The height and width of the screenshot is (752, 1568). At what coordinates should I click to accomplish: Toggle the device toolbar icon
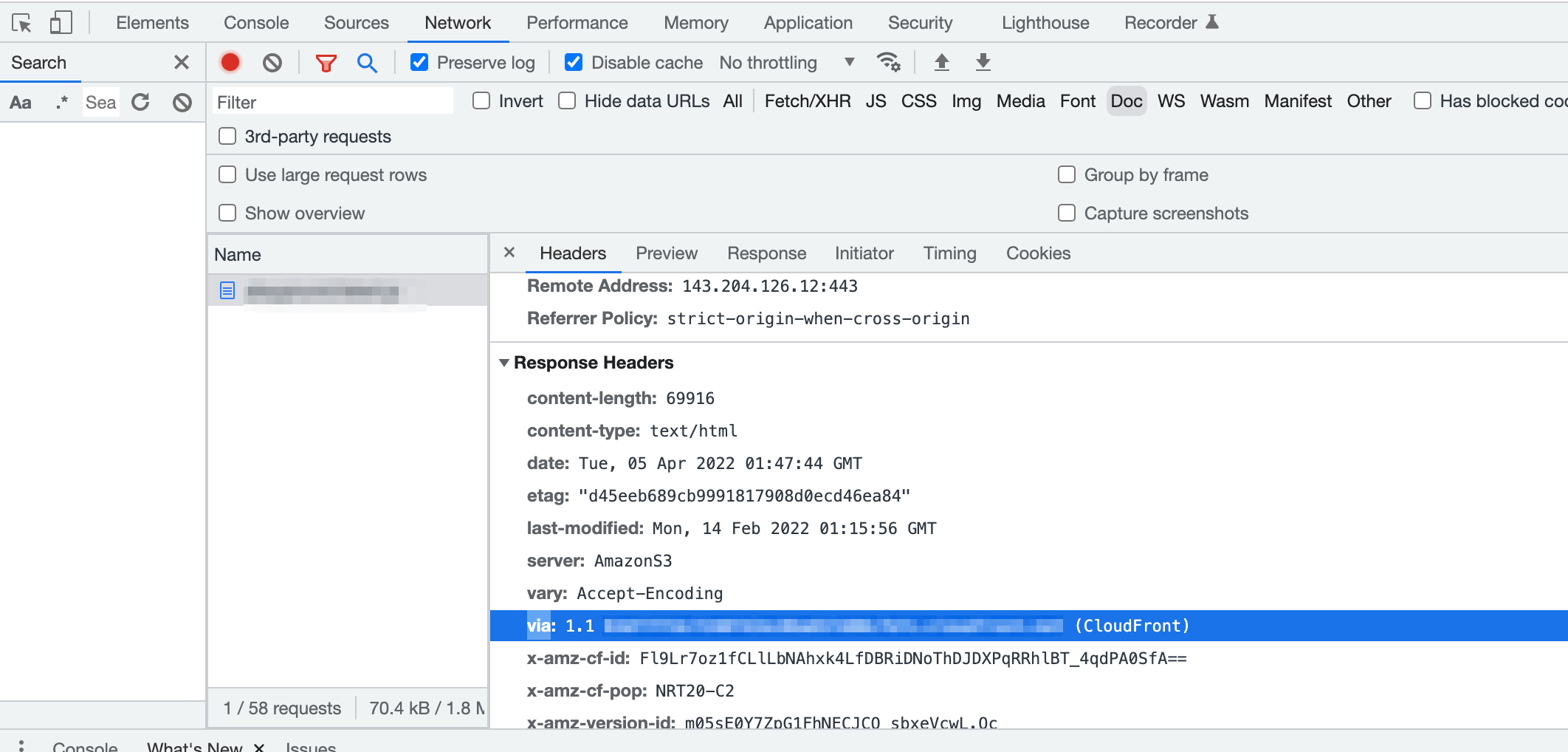point(61,23)
